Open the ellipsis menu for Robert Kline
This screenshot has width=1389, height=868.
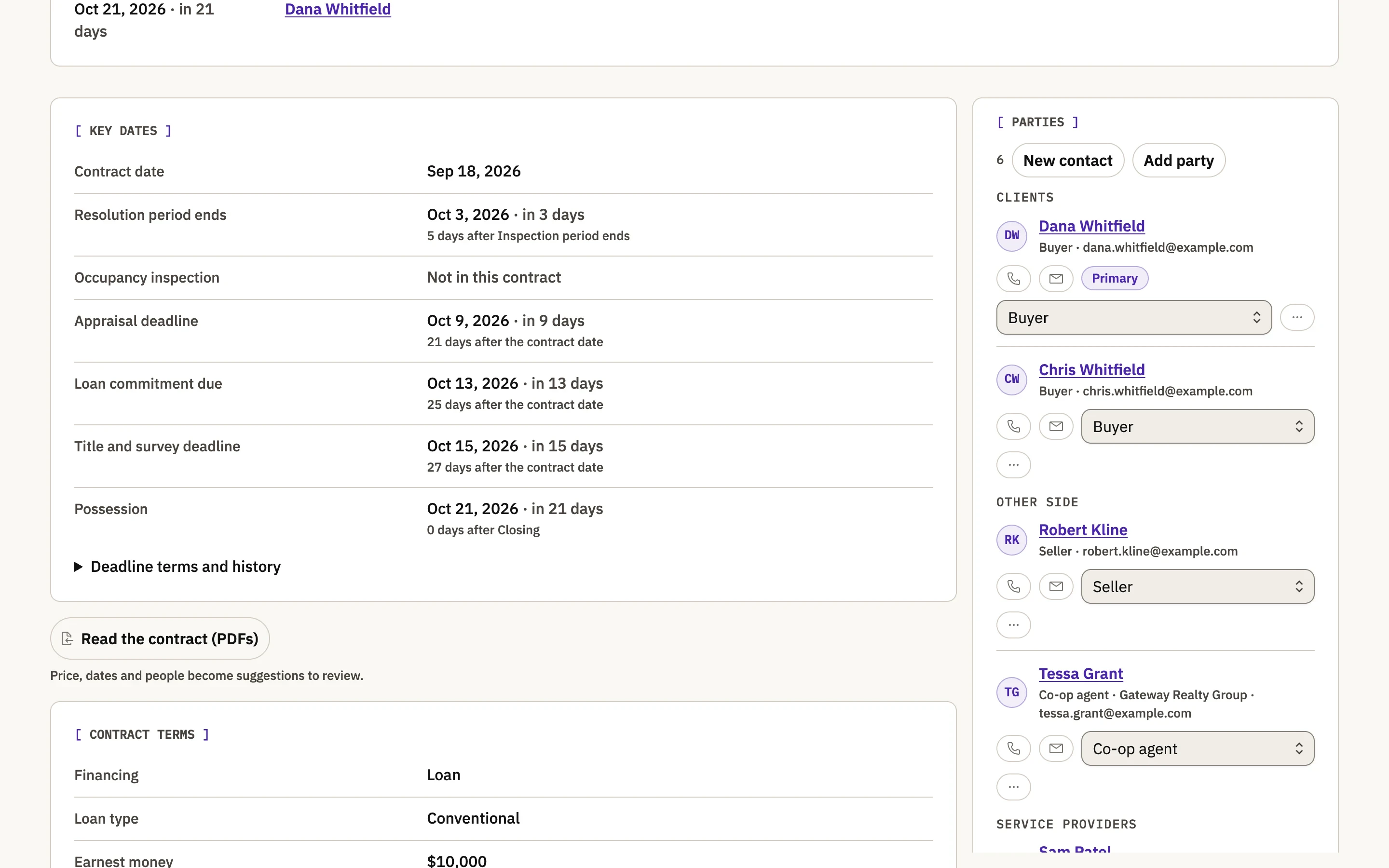[1013, 625]
